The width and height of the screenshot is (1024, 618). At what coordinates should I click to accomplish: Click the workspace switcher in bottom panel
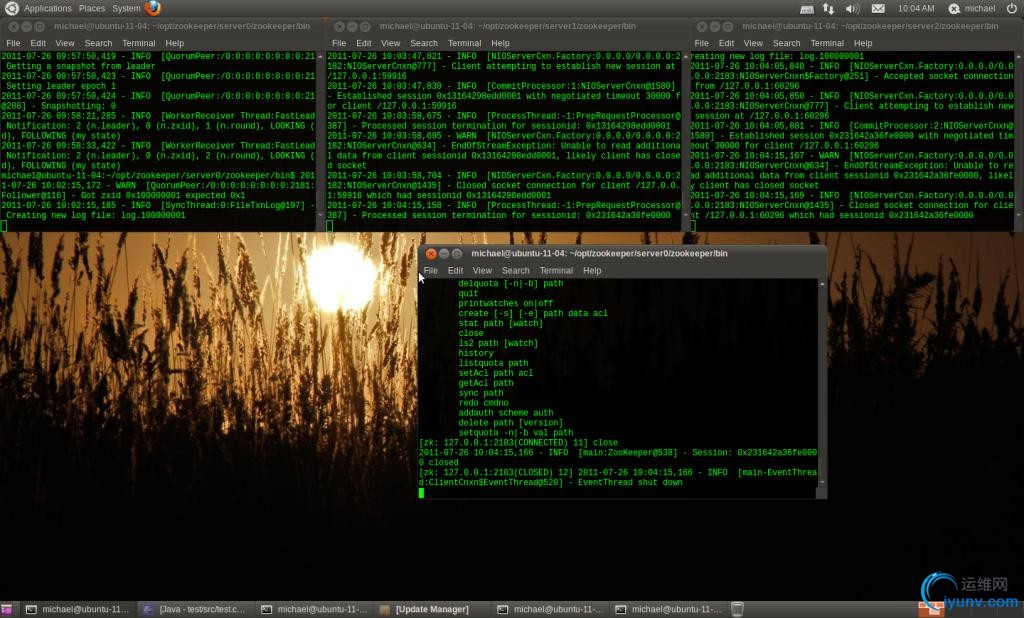[930, 609]
